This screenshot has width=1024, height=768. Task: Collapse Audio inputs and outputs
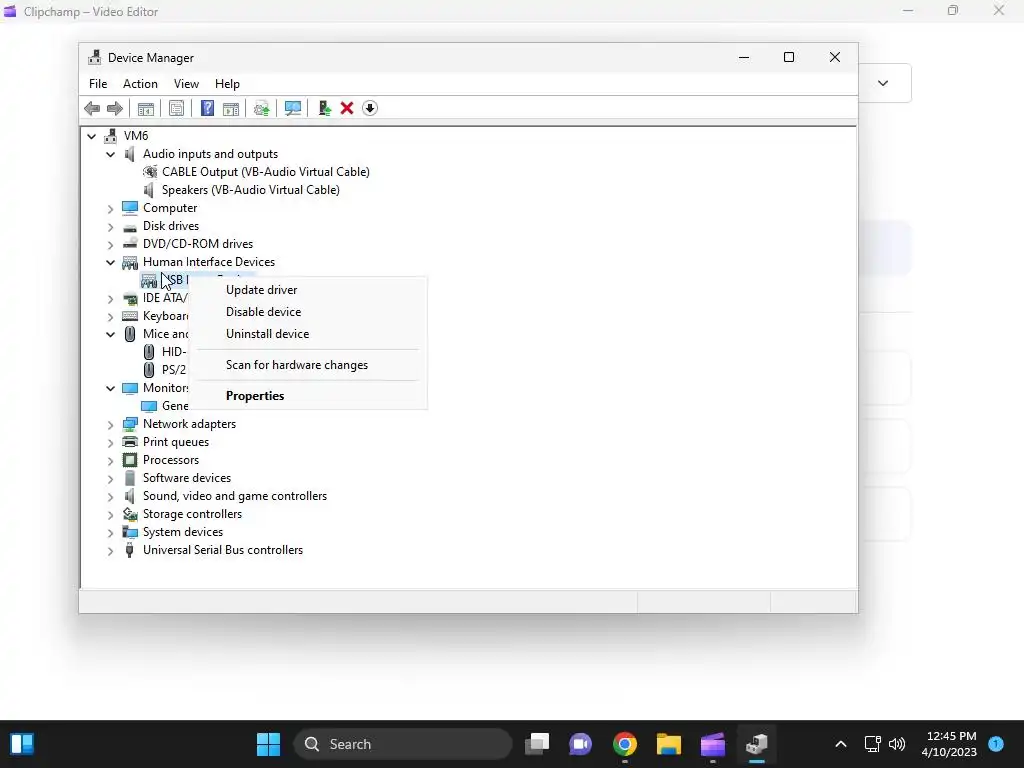point(110,155)
